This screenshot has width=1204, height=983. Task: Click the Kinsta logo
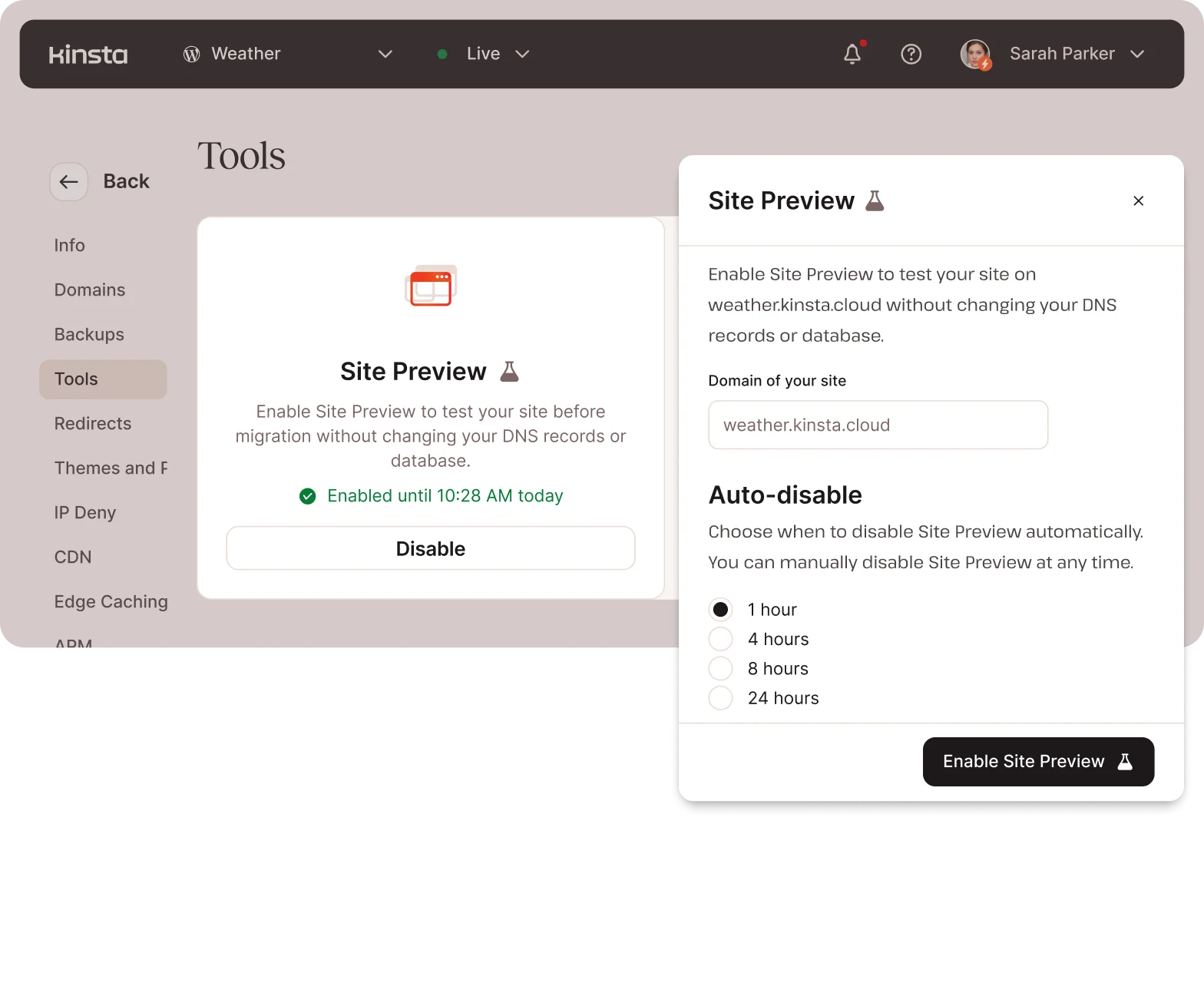coord(88,55)
